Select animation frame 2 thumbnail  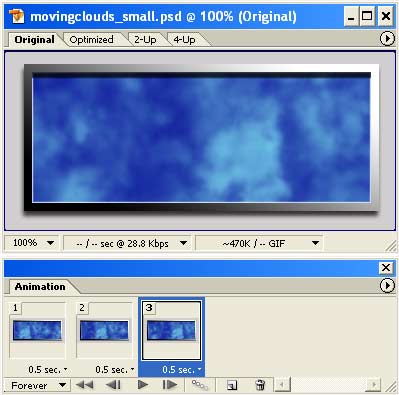tap(104, 330)
